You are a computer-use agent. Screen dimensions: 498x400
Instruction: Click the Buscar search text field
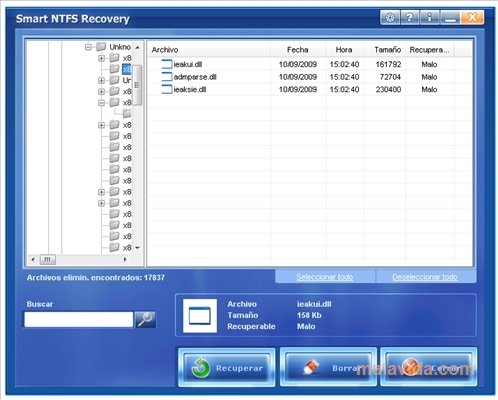[x=79, y=319]
